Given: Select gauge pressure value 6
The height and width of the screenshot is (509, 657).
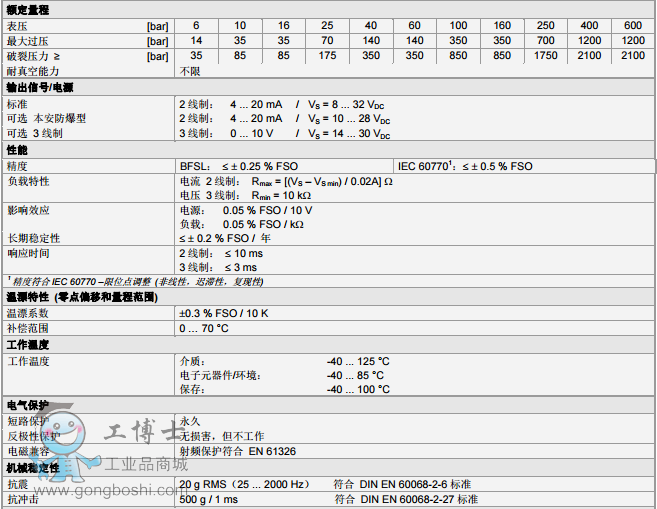Looking at the screenshot, I should [196, 26].
